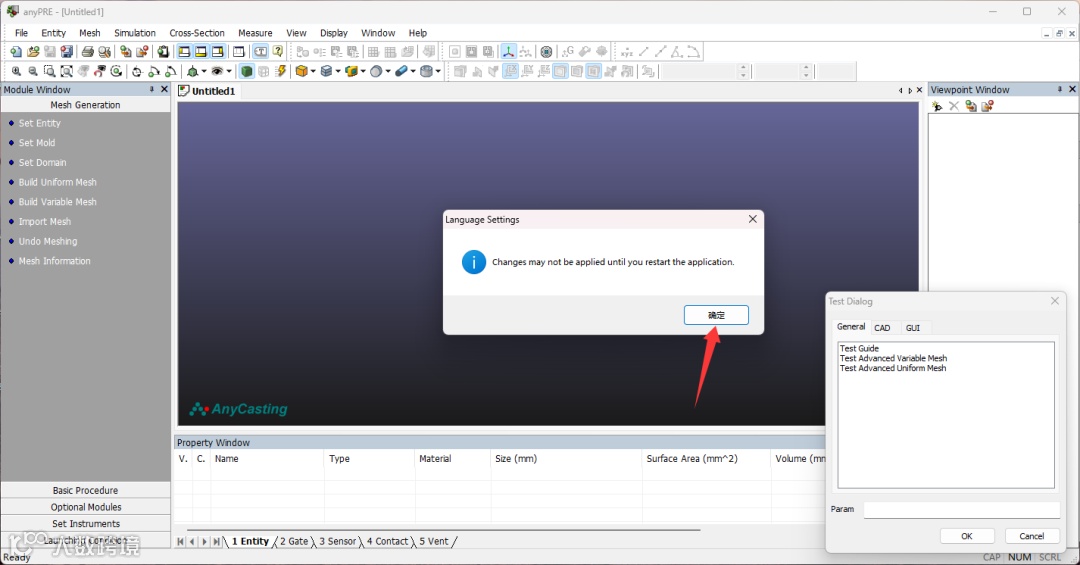Toggle the X cross-section plane icon
1080x565 pixels.
click(510, 71)
